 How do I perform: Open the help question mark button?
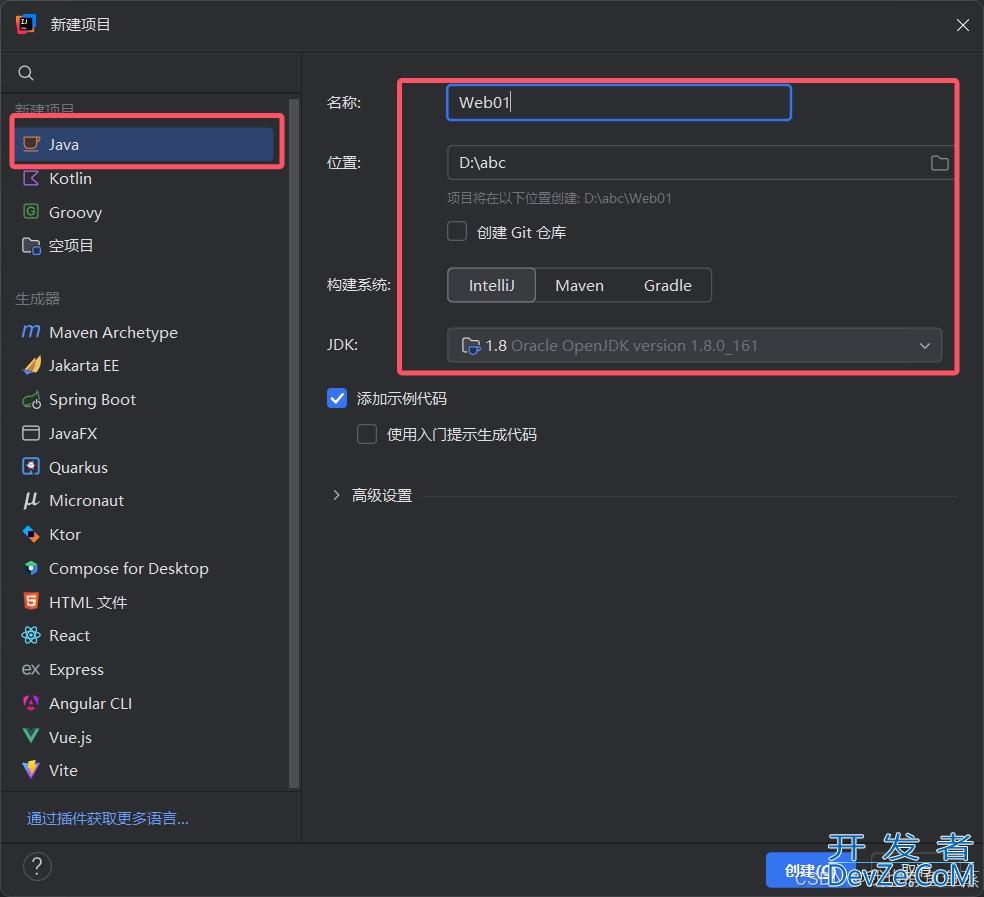[37, 866]
